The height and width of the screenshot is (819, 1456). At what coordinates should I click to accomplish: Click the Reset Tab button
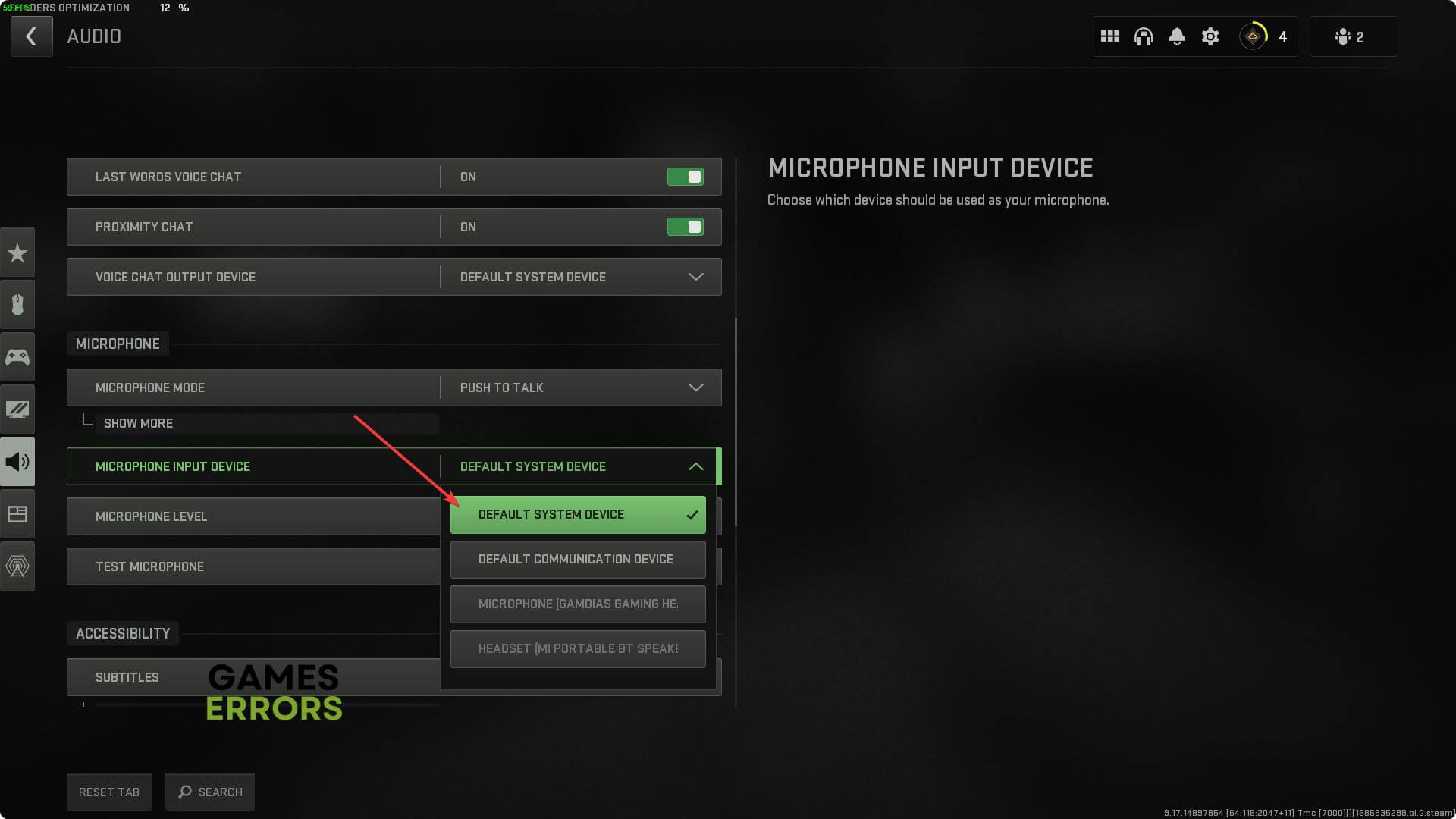tap(109, 792)
